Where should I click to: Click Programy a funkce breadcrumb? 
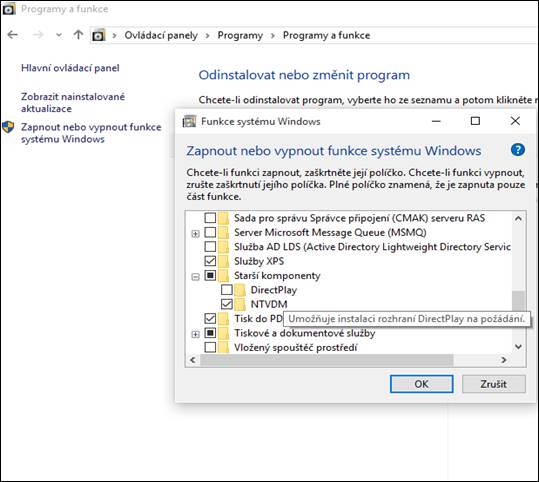pos(326,35)
